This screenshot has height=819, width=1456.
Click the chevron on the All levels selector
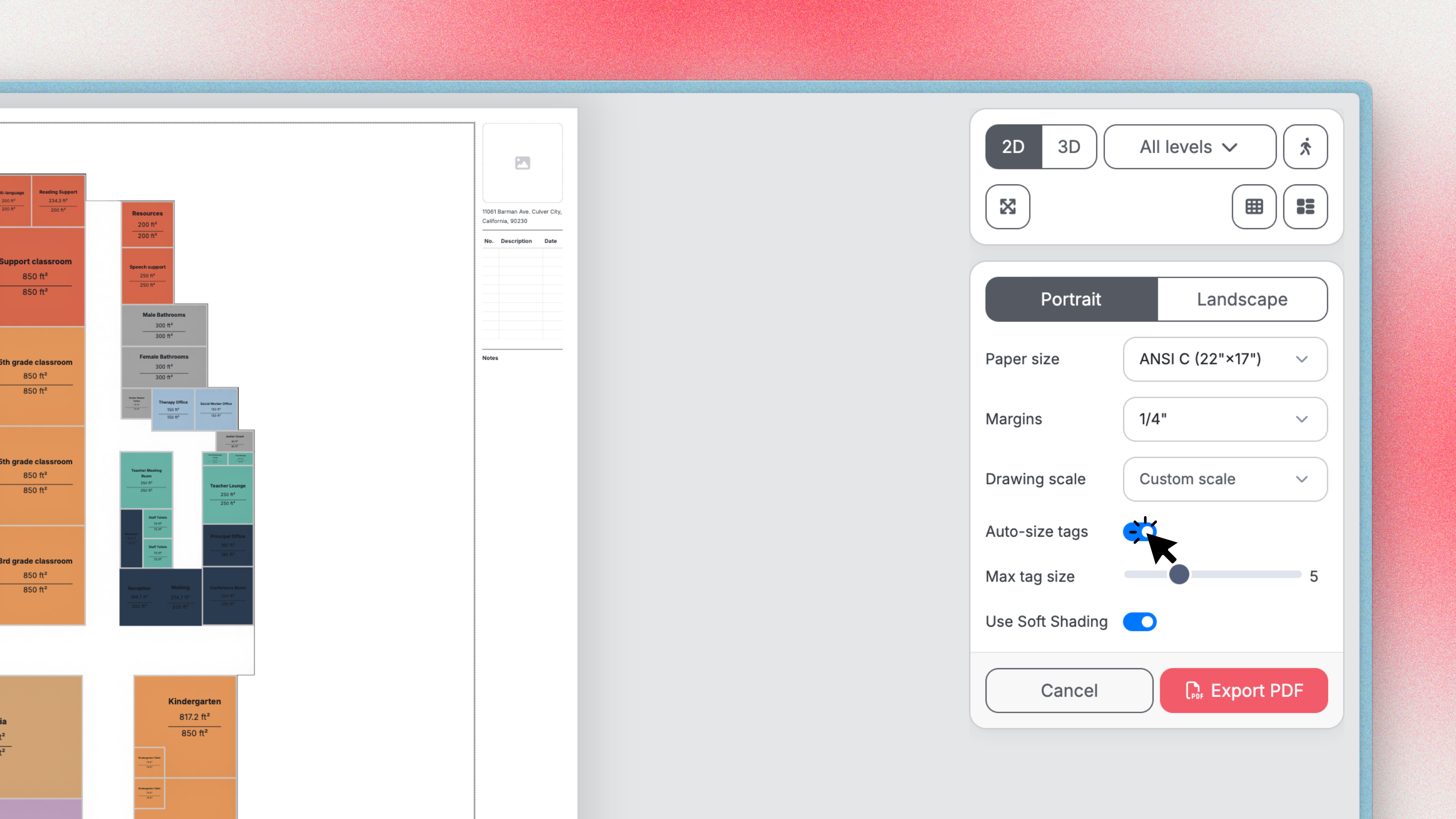click(1230, 147)
